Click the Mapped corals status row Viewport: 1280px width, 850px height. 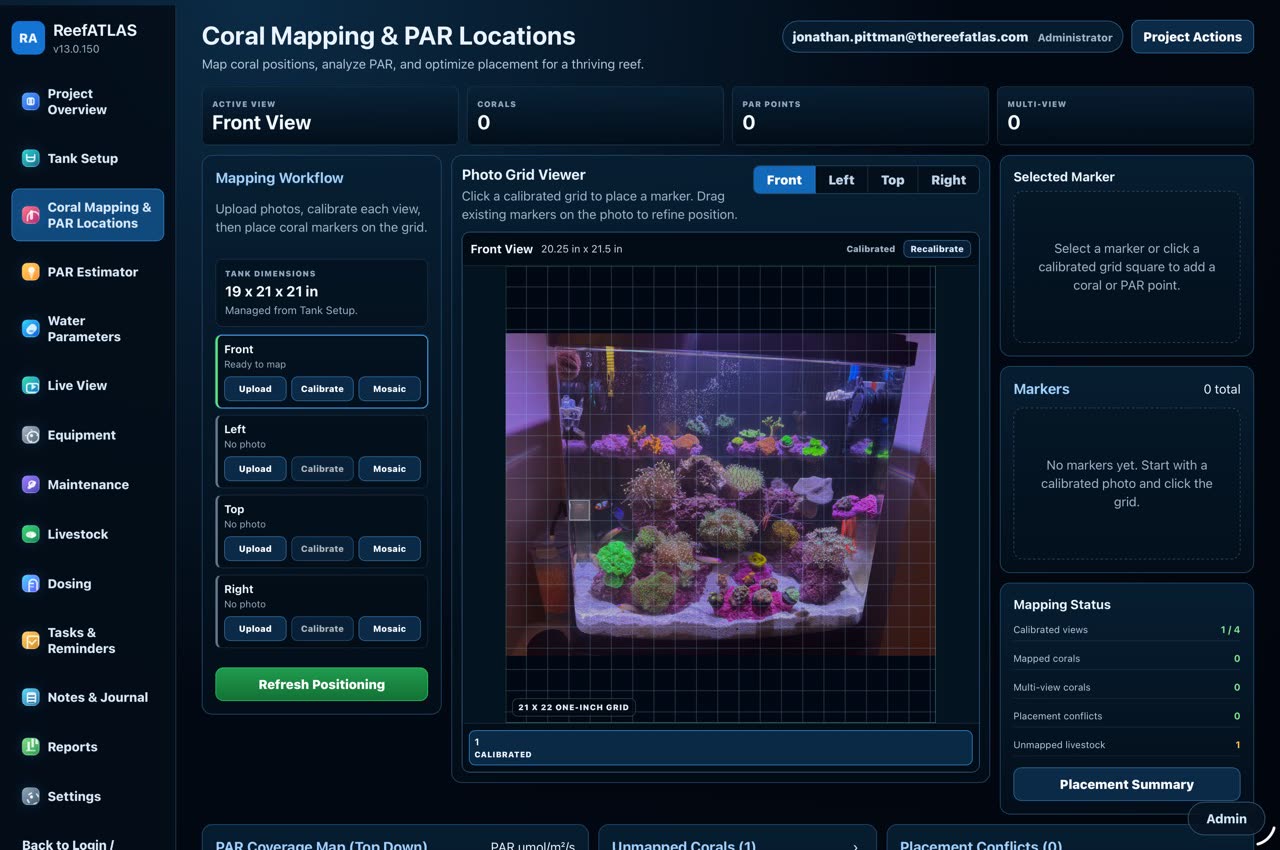(x=1126, y=659)
